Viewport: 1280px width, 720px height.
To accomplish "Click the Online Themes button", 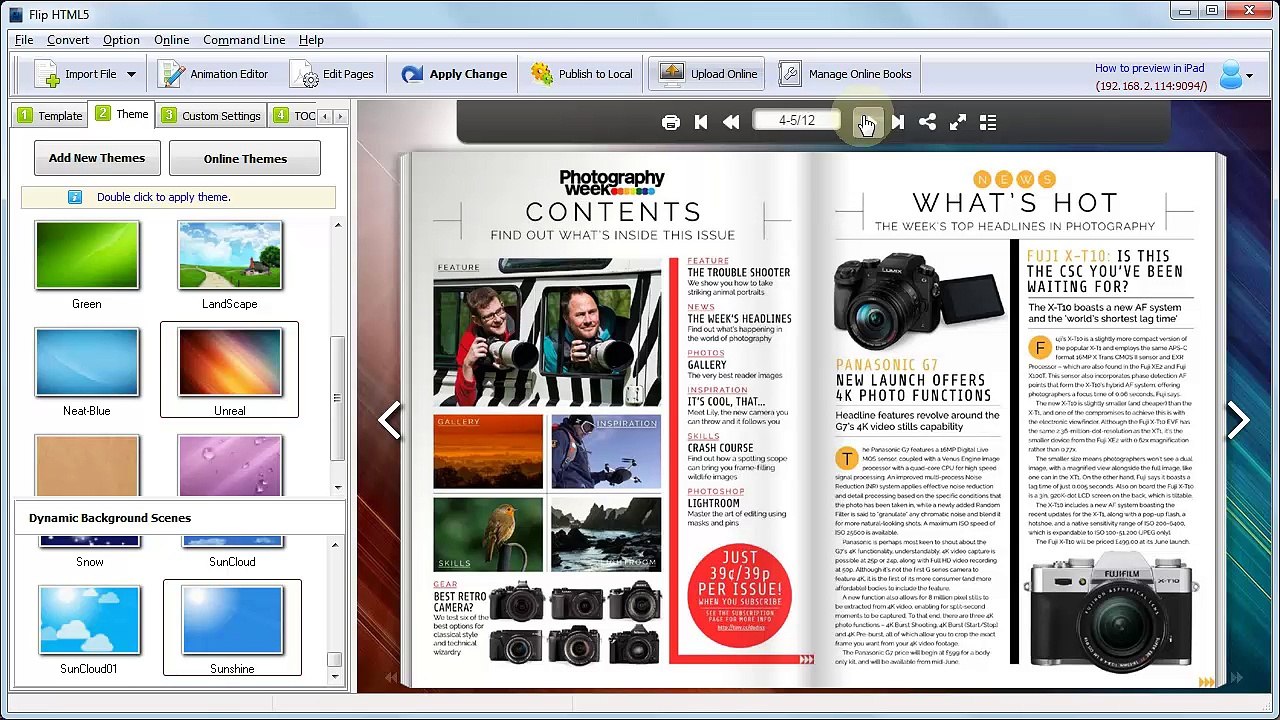I will (x=245, y=158).
